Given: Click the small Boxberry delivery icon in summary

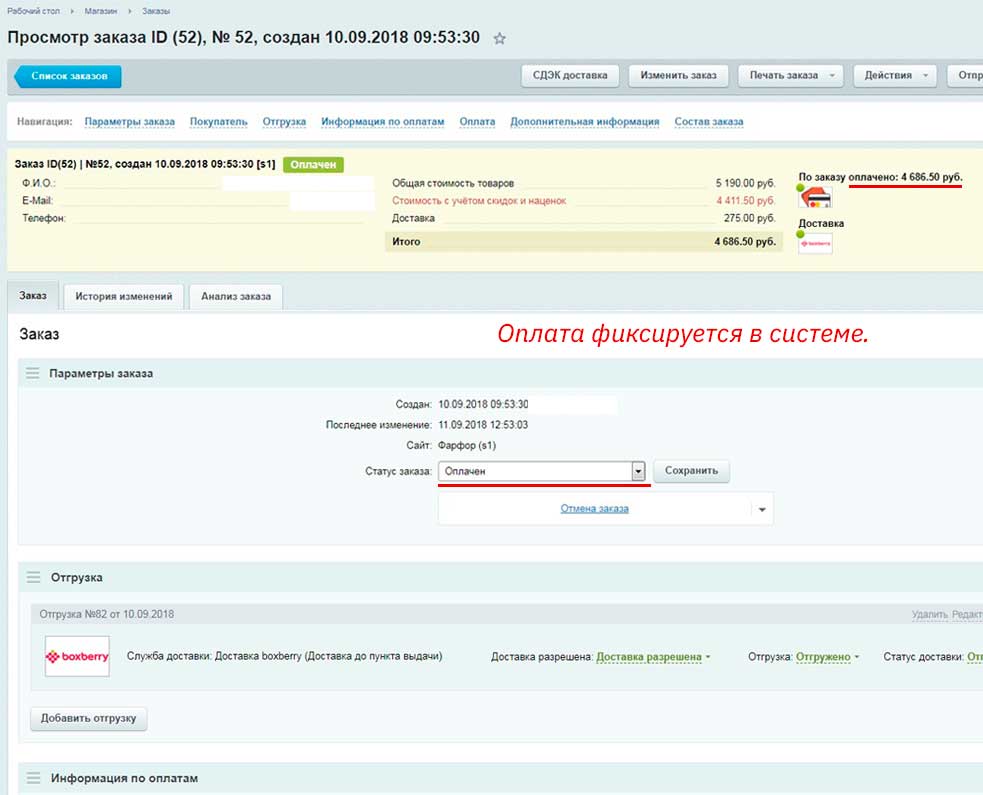Looking at the screenshot, I should pyautogui.click(x=816, y=243).
